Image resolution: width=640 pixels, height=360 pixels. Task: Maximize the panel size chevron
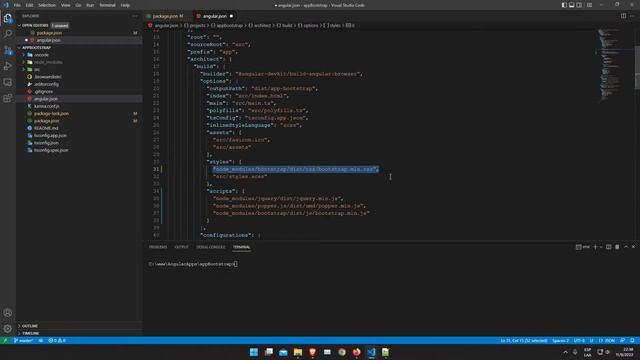626,247
